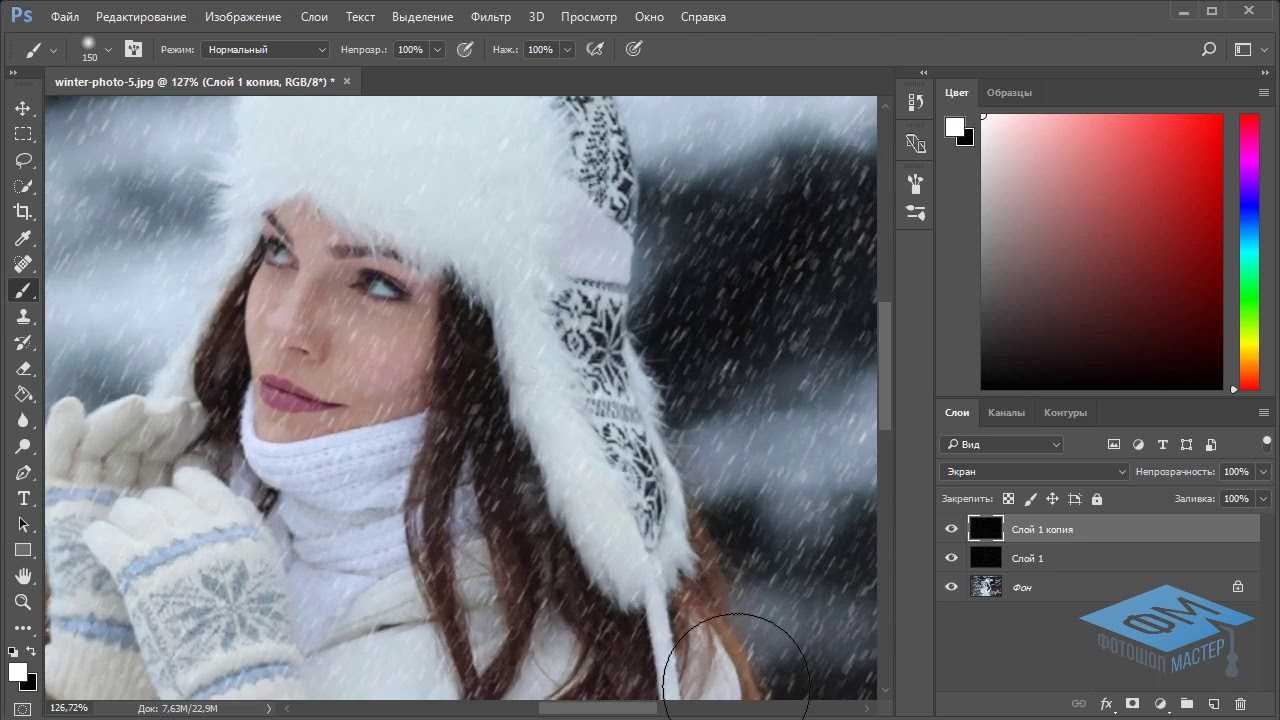This screenshot has width=1280, height=720.
Task: Select the Eraser tool
Action: point(23,368)
